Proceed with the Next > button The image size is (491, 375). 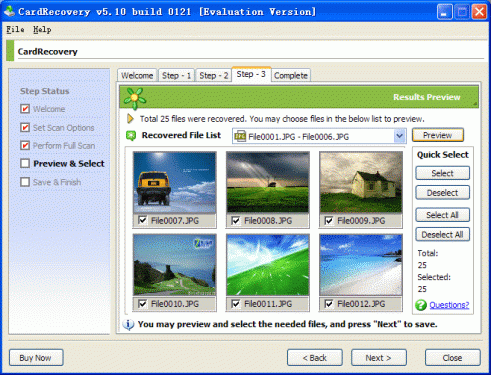coord(379,358)
